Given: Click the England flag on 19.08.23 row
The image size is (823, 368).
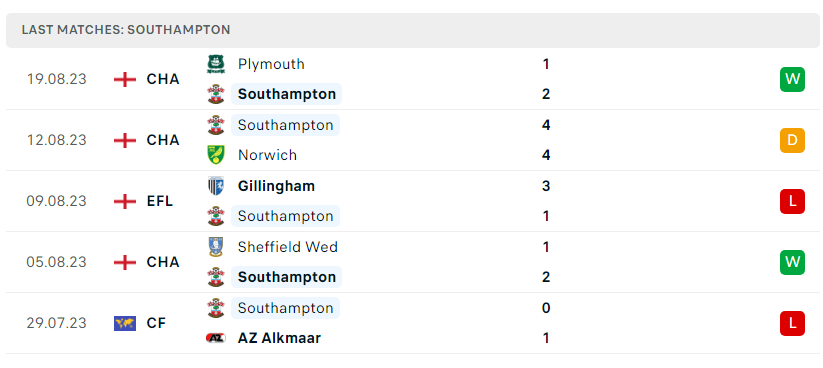Looking at the screenshot, I should tap(125, 79).
